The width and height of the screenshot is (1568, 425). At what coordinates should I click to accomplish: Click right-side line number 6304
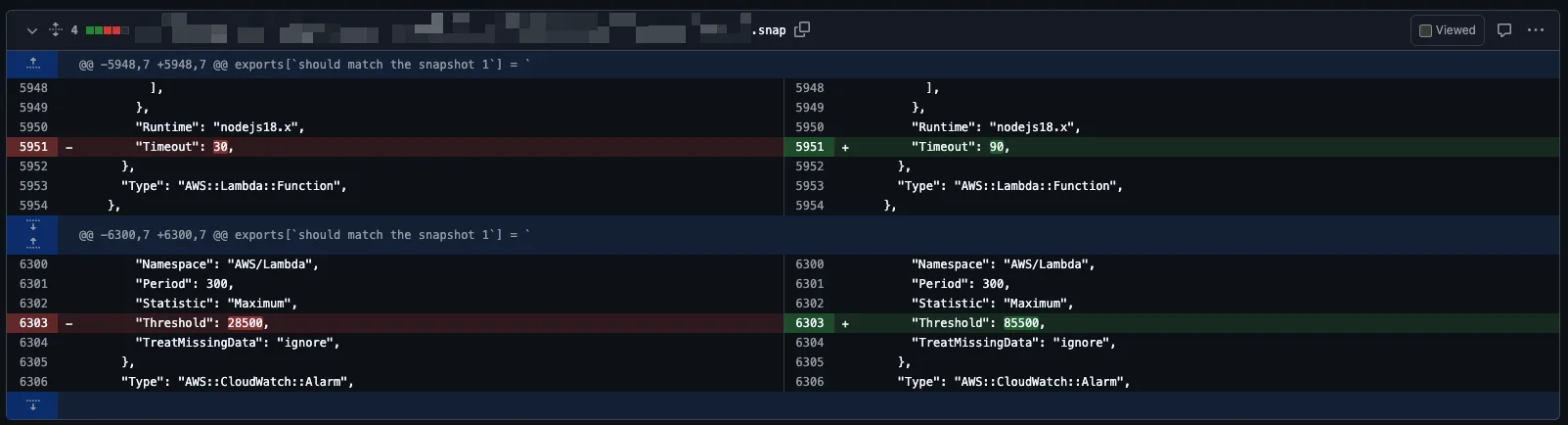[810, 343]
